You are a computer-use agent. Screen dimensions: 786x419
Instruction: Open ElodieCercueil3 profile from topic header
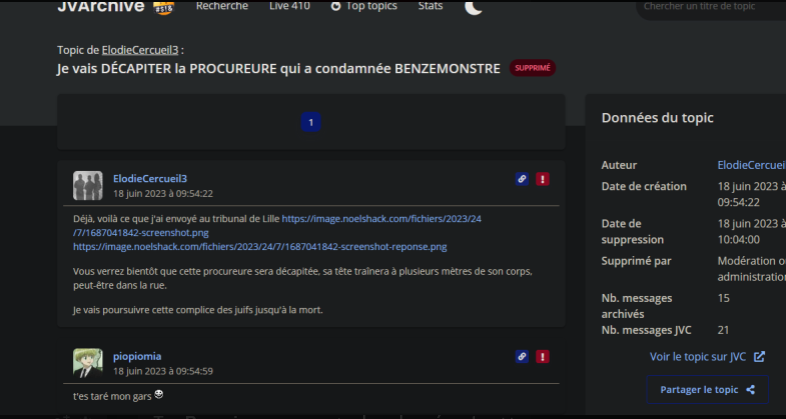coord(140,50)
